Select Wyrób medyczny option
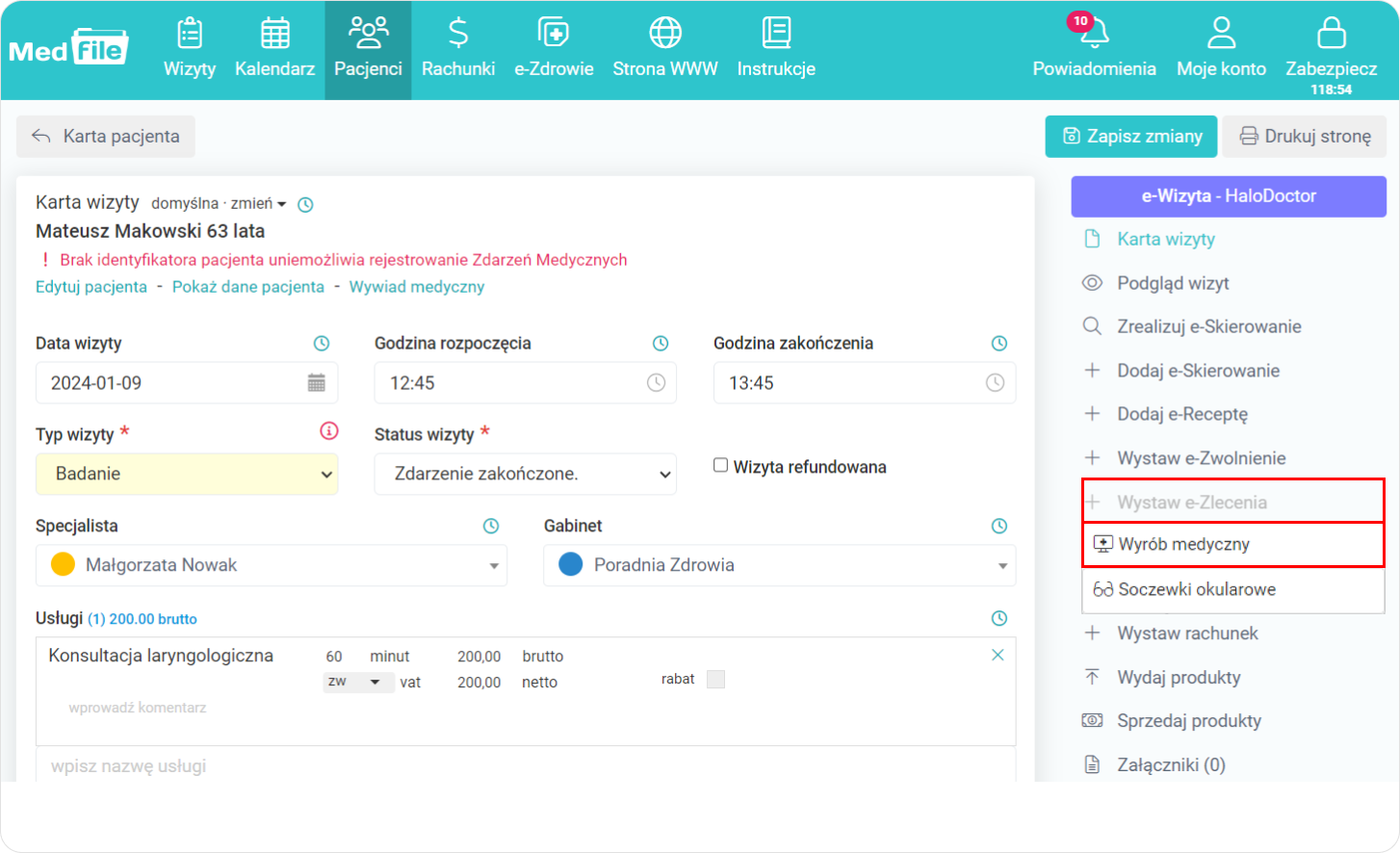This screenshot has height=853, width=1400. click(x=1233, y=545)
